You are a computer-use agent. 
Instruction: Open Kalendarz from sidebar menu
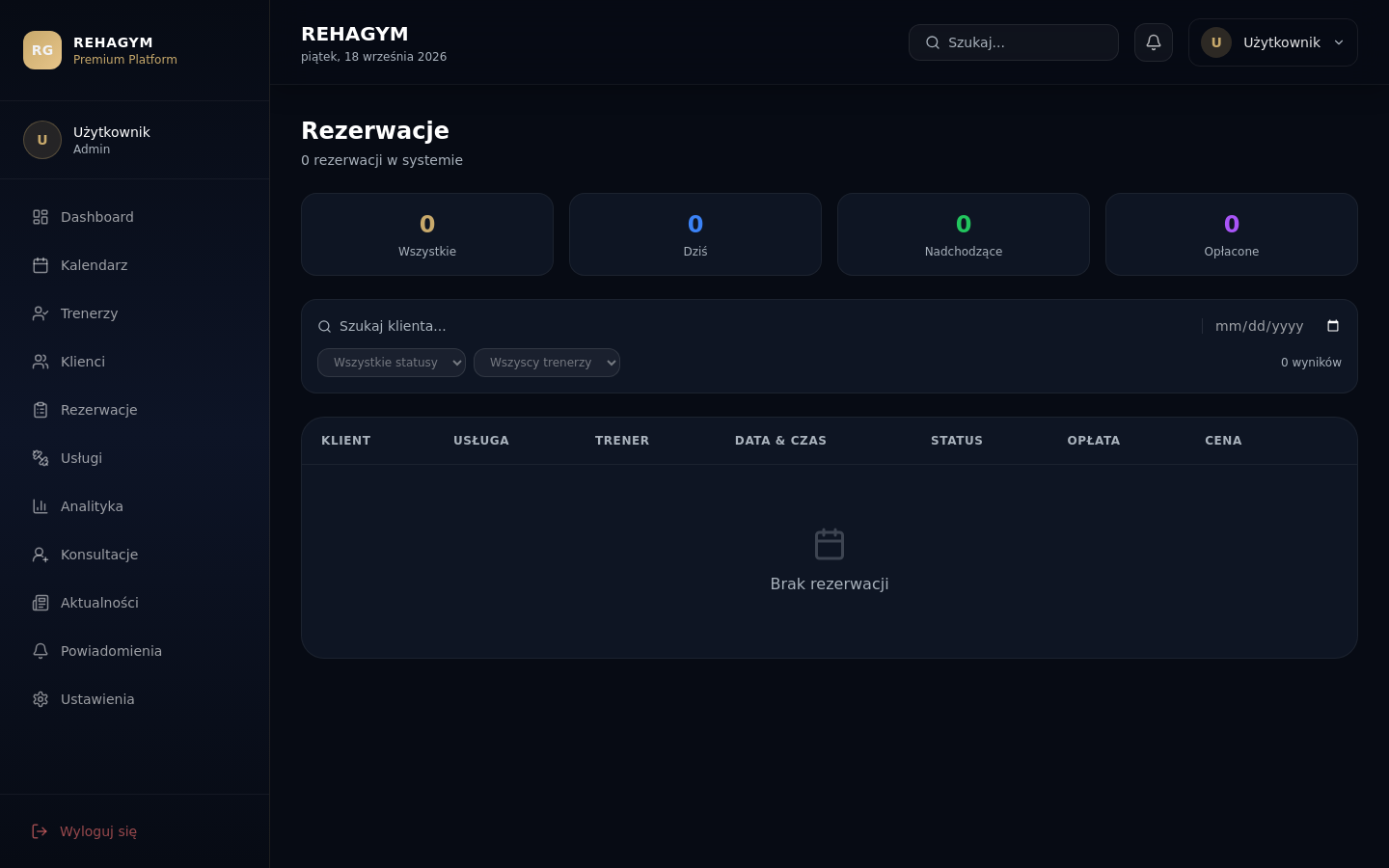(x=135, y=265)
